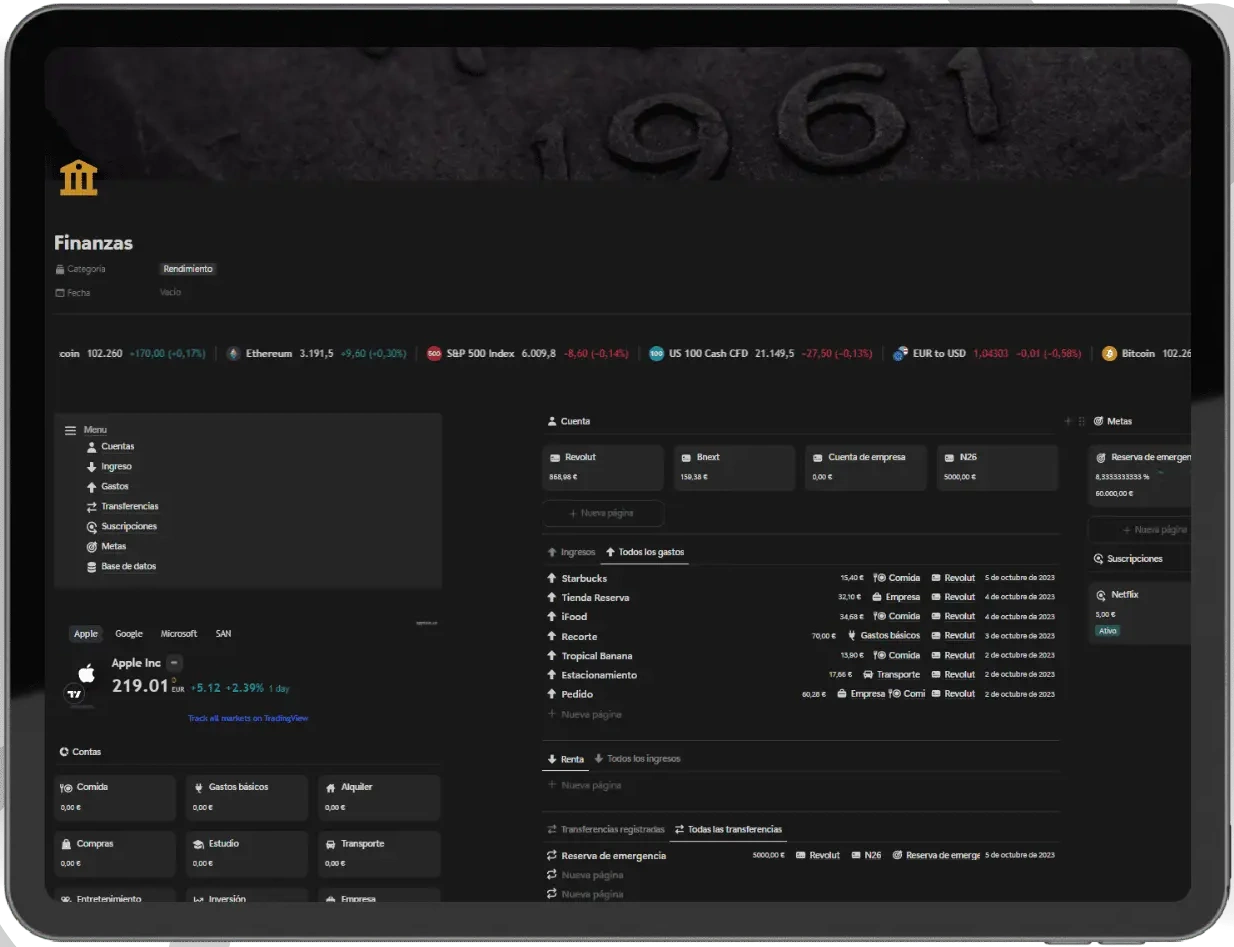The width and height of the screenshot is (1234, 947).
Task: Click the Bitcoin ticker icon
Action: [1109, 354]
